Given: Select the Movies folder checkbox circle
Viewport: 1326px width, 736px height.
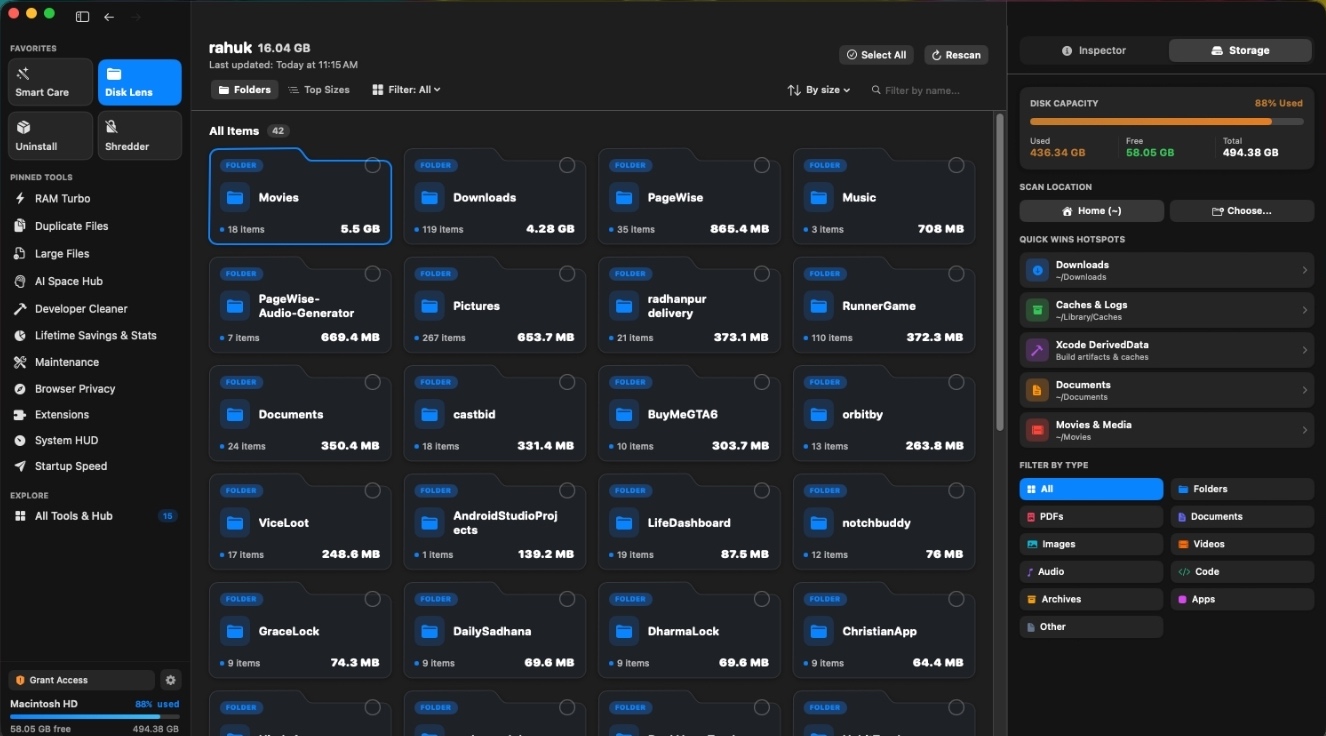Looking at the screenshot, I should click(372, 166).
